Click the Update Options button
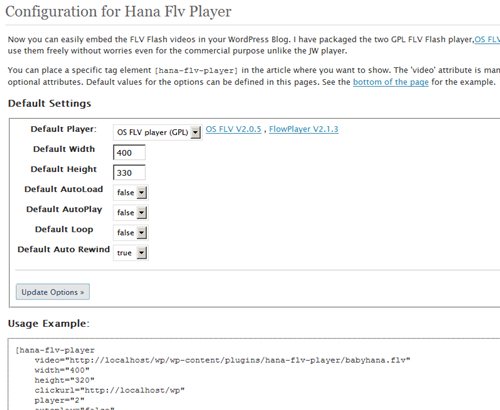Screen dimensions: 500x410 tap(53, 292)
